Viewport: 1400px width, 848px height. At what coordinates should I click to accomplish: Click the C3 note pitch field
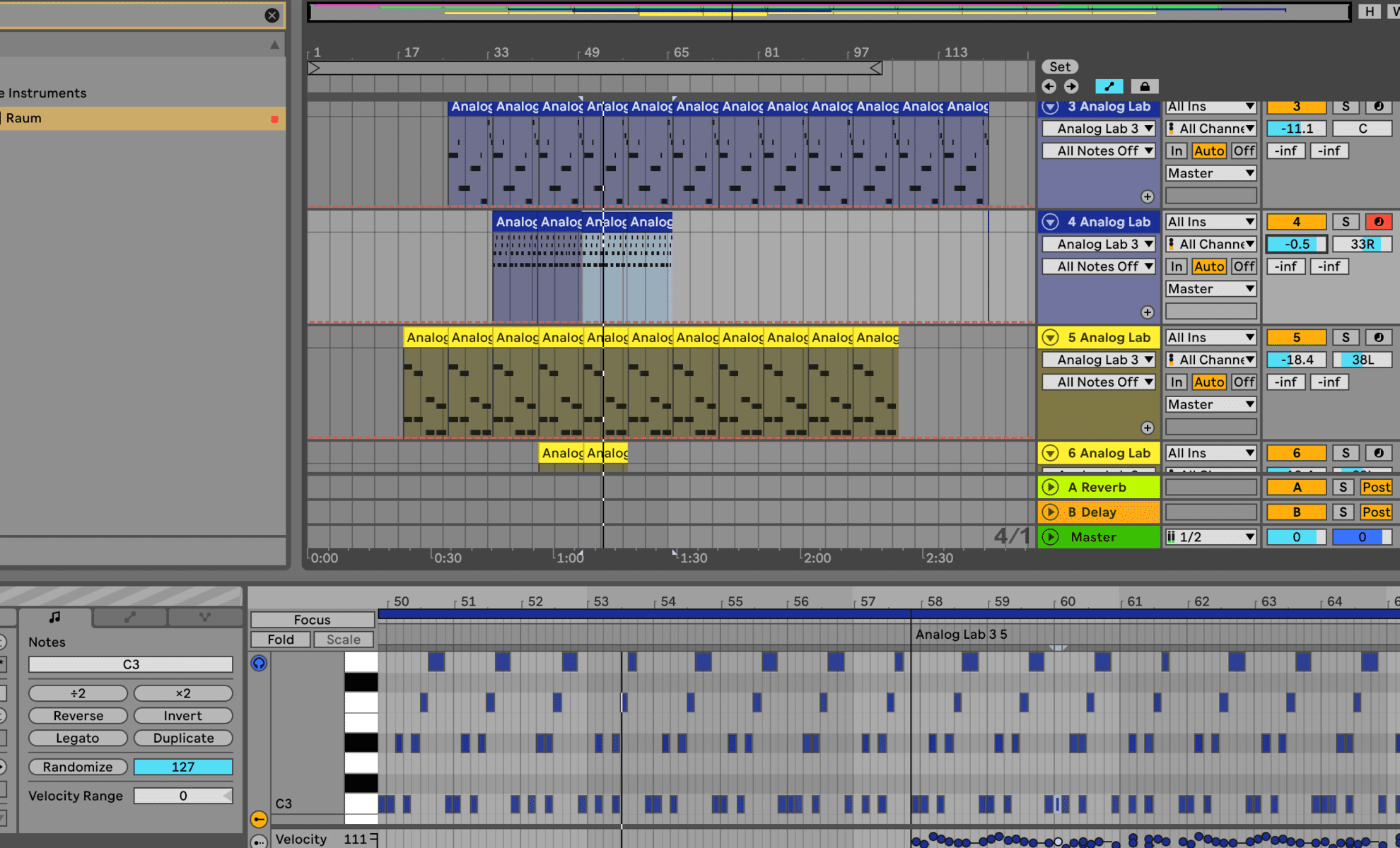pos(131,664)
